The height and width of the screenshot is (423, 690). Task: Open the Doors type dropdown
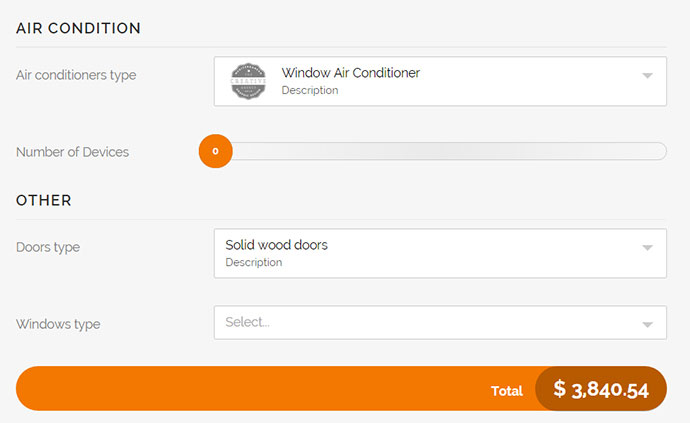pyautogui.click(x=440, y=253)
